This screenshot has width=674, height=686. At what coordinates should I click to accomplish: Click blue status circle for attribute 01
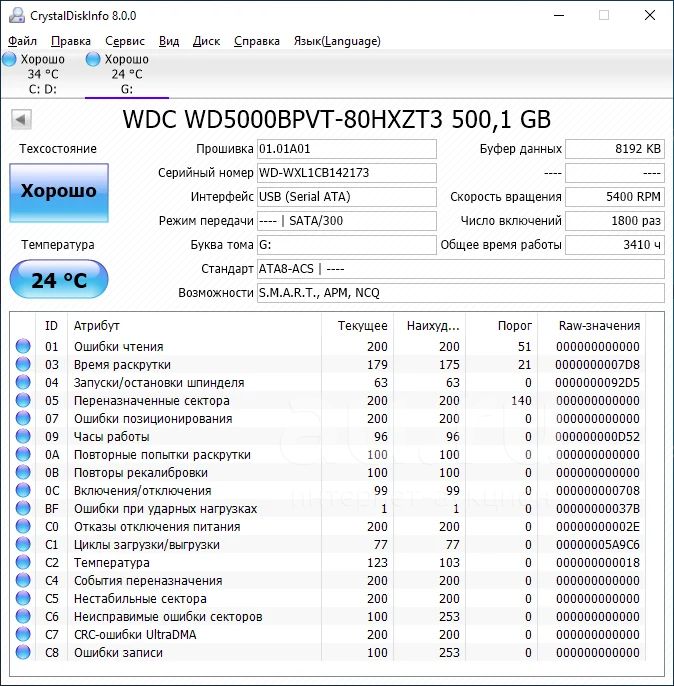(23, 346)
